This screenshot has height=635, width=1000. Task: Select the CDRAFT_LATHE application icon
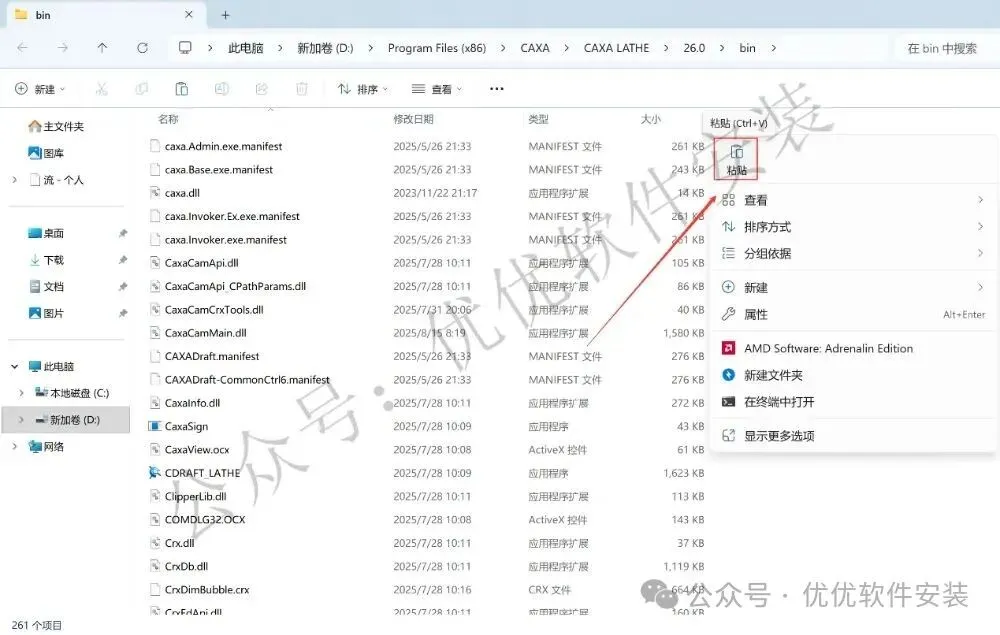[154, 473]
